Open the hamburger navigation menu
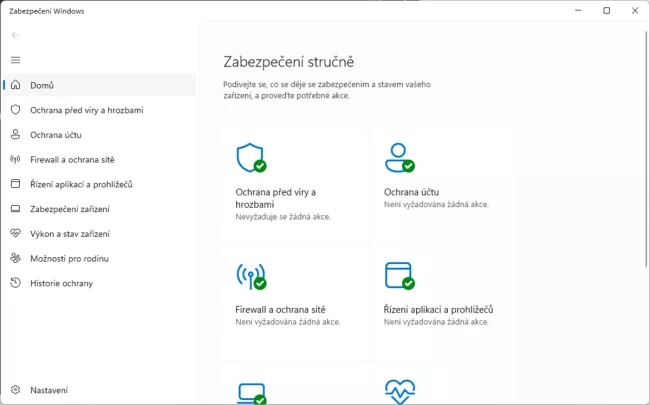 pos(15,60)
